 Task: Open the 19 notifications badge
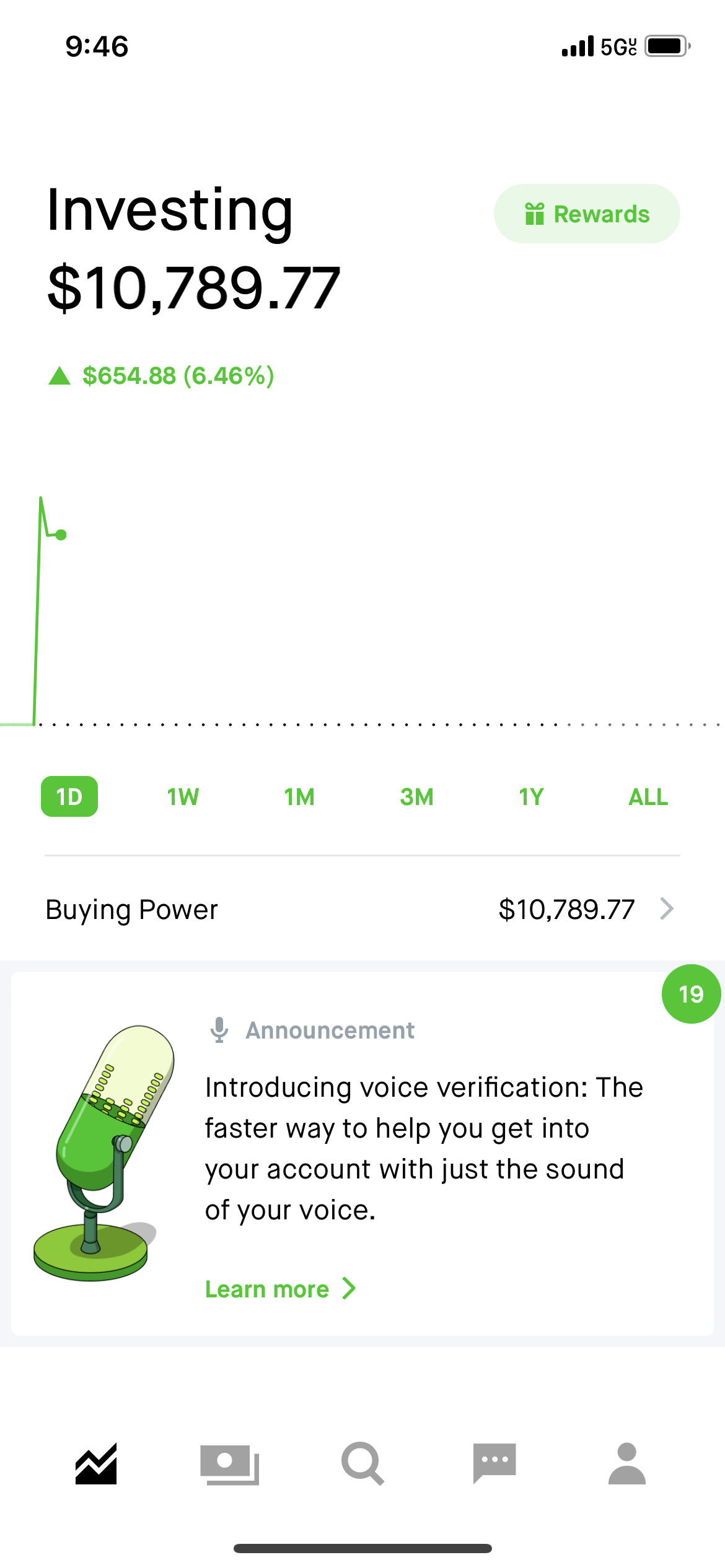point(691,994)
